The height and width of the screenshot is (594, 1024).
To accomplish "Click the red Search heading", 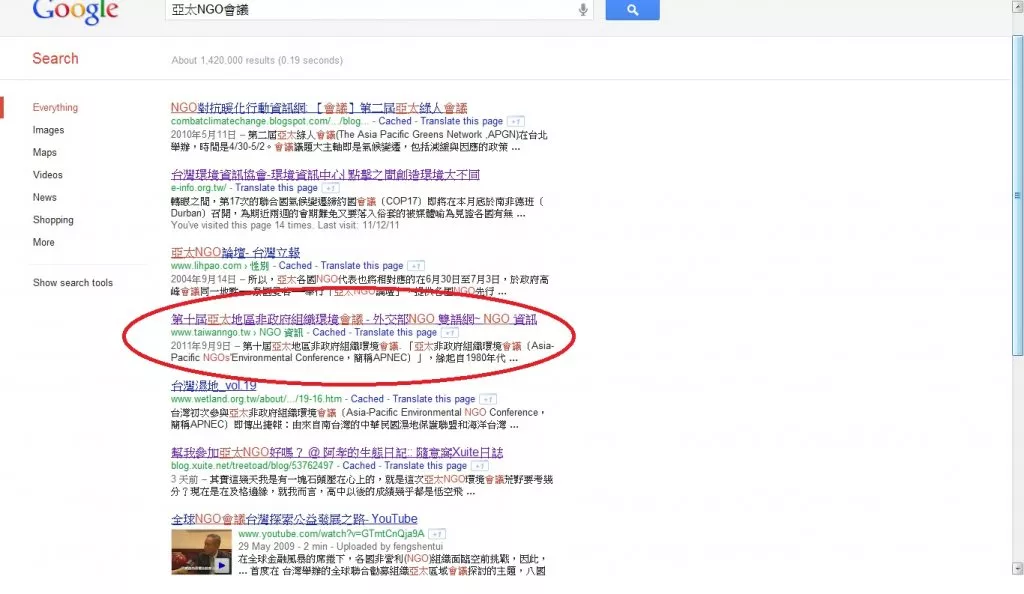I will (x=56, y=58).
